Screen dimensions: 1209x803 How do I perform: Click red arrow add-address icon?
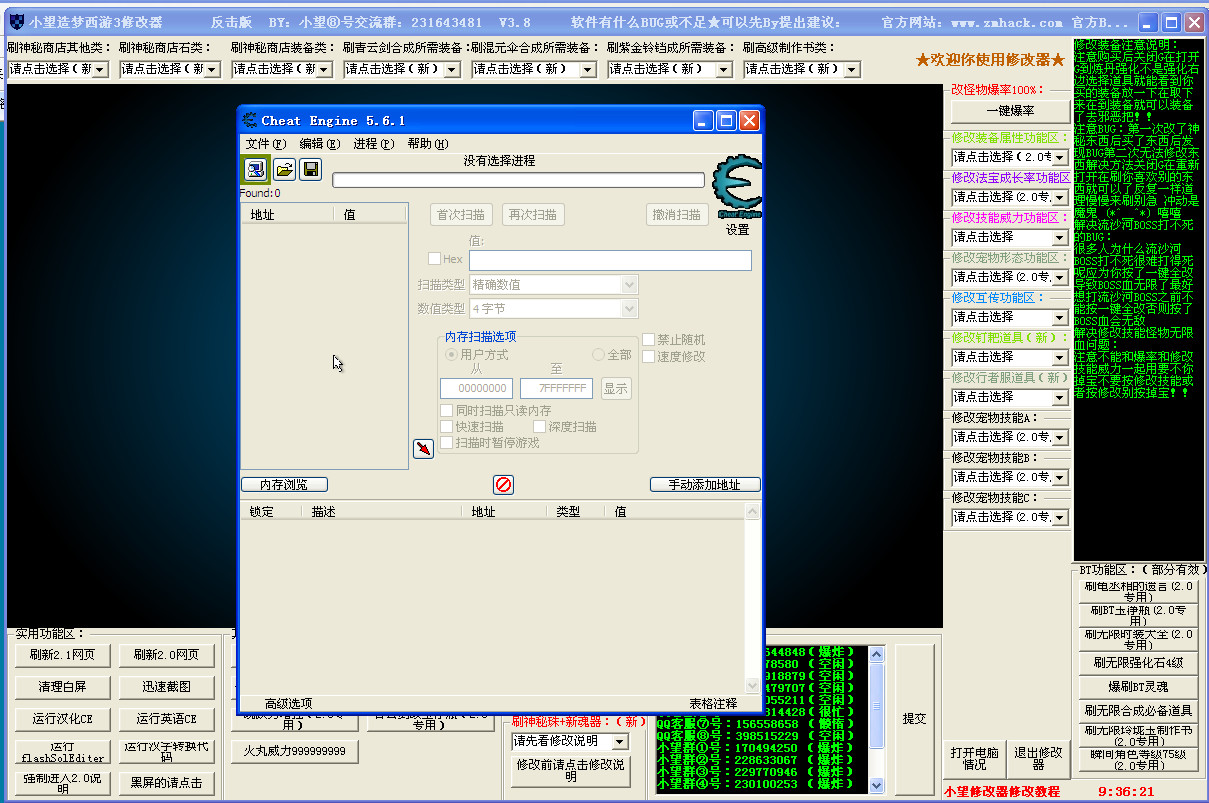(x=424, y=449)
